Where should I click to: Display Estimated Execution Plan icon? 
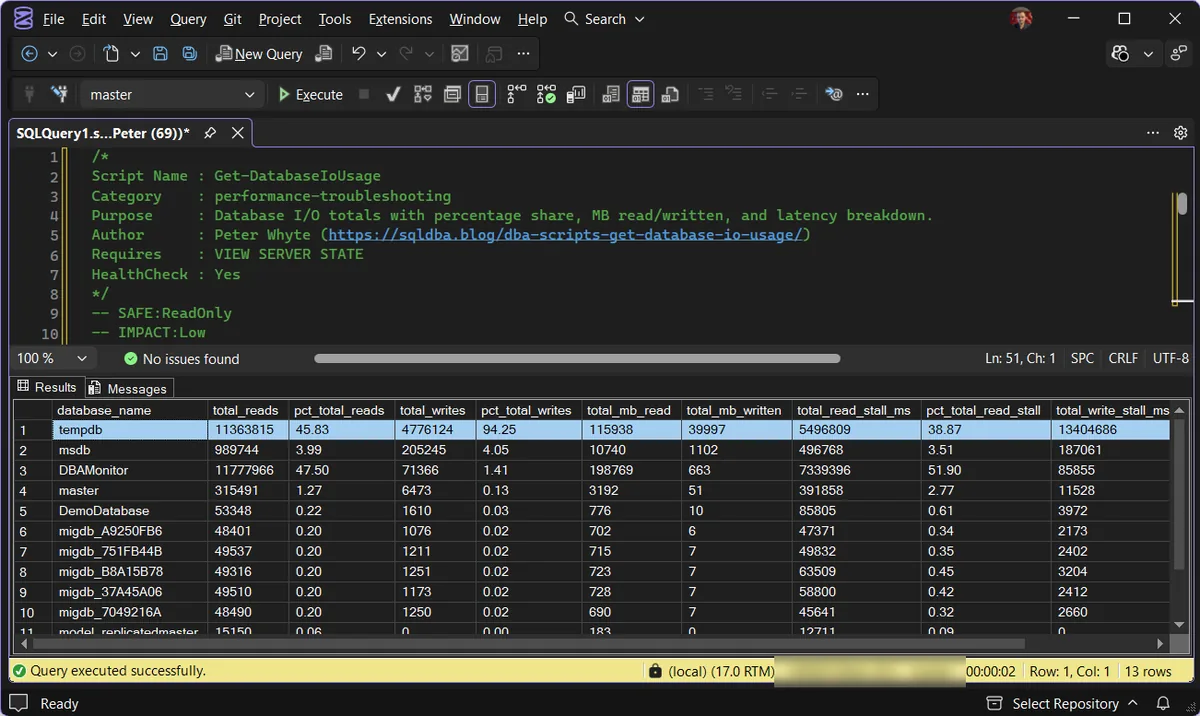click(423, 94)
